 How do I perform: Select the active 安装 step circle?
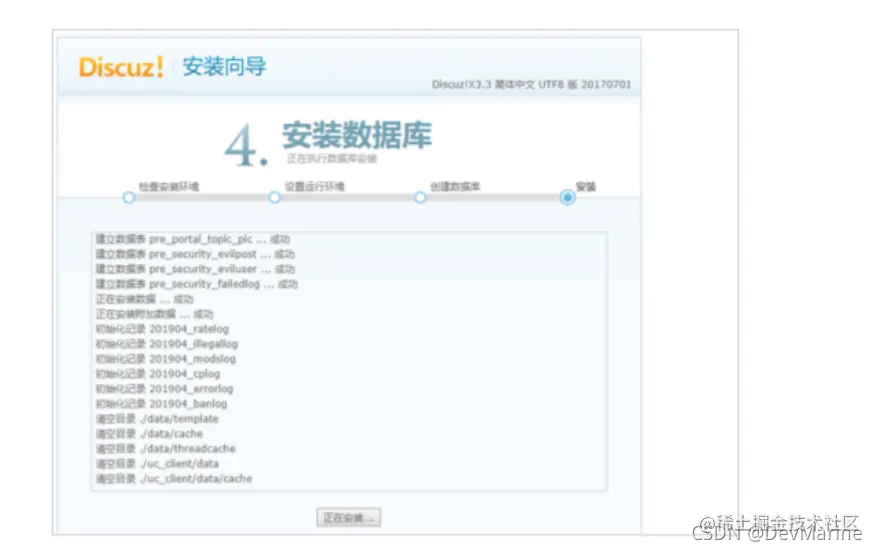[567, 197]
